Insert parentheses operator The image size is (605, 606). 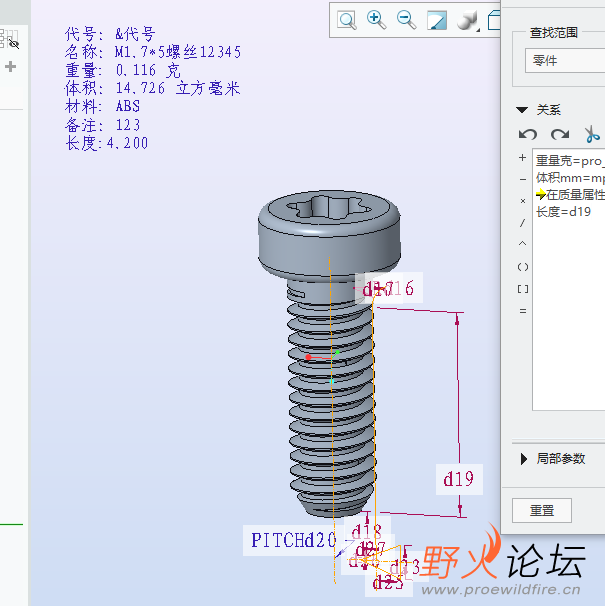click(523, 267)
